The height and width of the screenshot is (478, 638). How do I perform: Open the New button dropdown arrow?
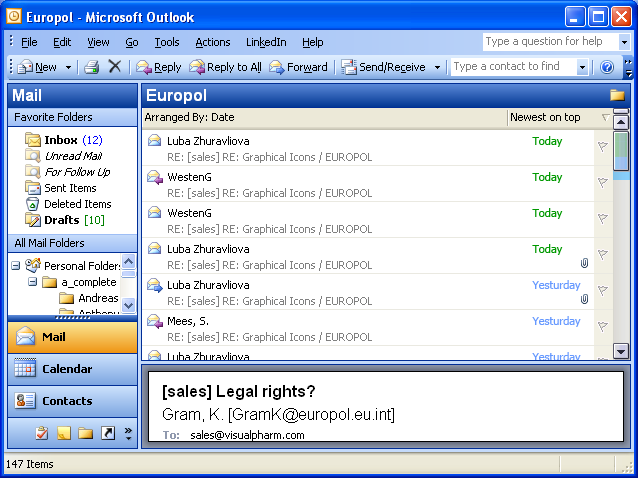68,67
